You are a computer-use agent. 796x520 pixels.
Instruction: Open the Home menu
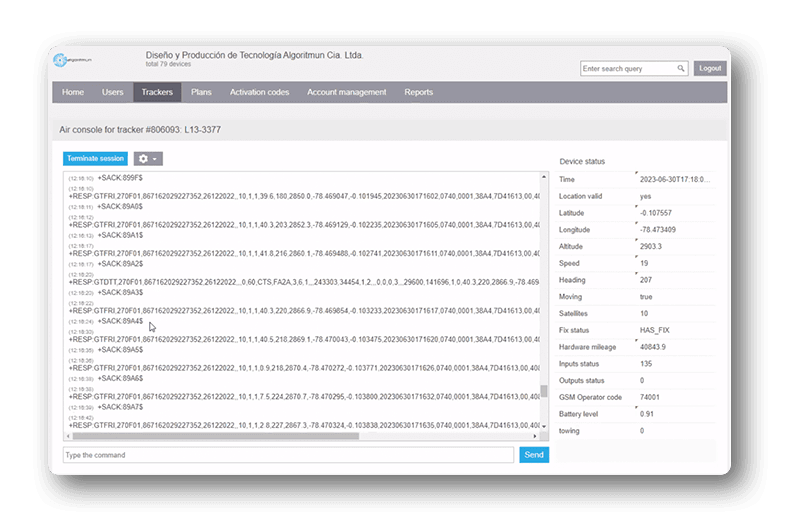coord(73,92)
